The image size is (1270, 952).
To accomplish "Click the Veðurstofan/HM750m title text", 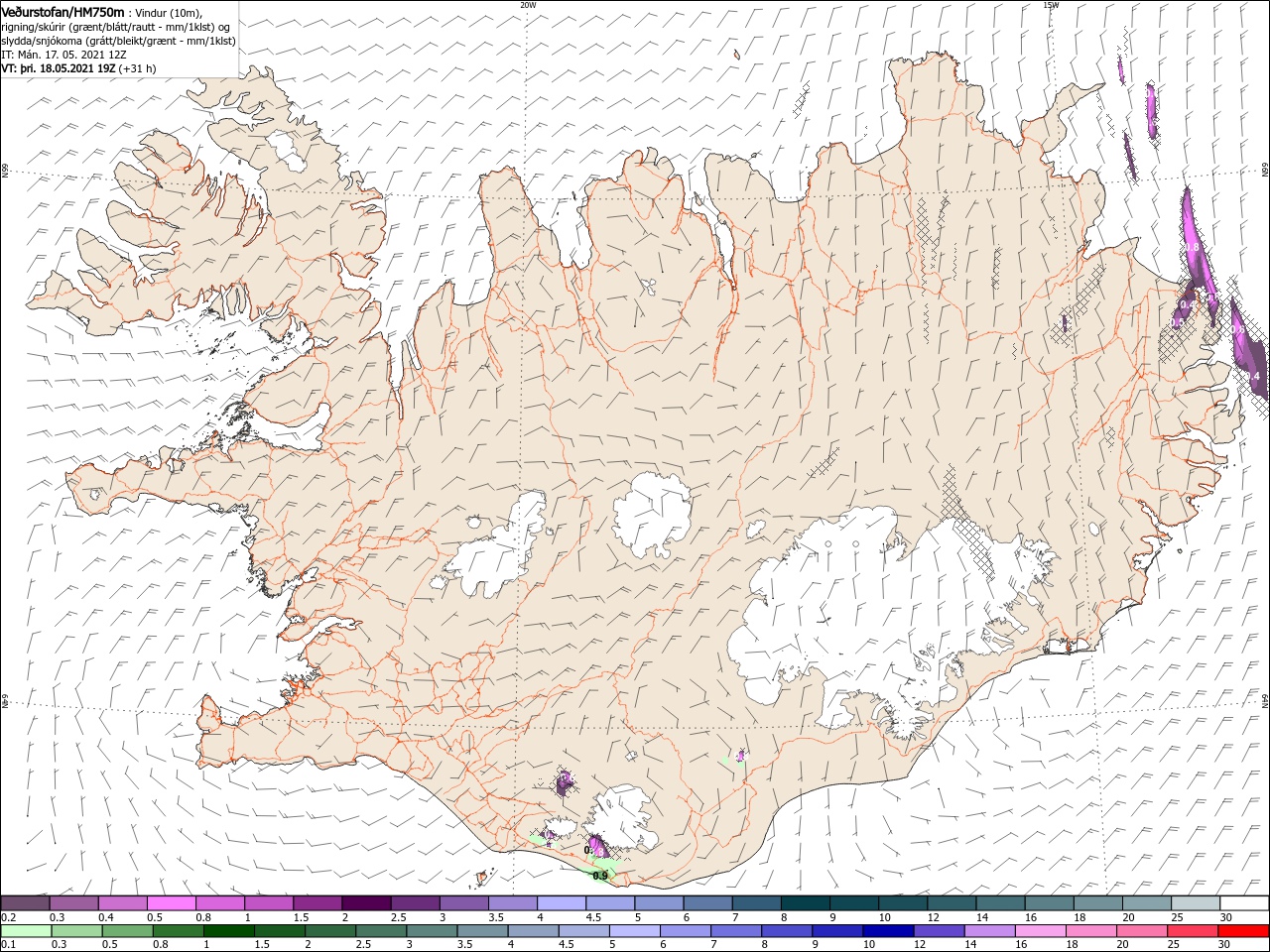I will (63, 11).
